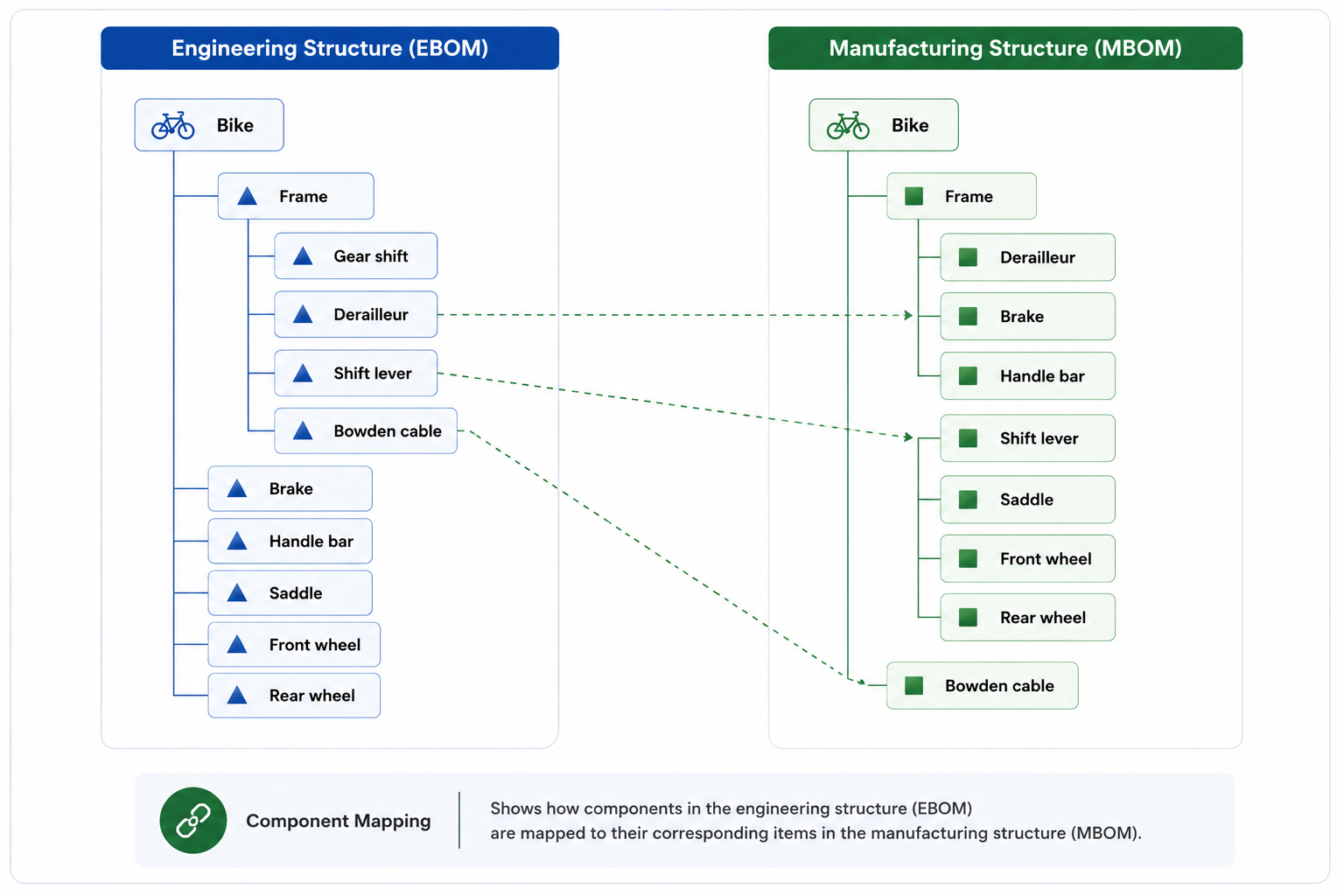The width and height of the screenshot is (1344, 896).
Task: Click the green square icon beside MBOM Frame
Action: pos(914,196)
